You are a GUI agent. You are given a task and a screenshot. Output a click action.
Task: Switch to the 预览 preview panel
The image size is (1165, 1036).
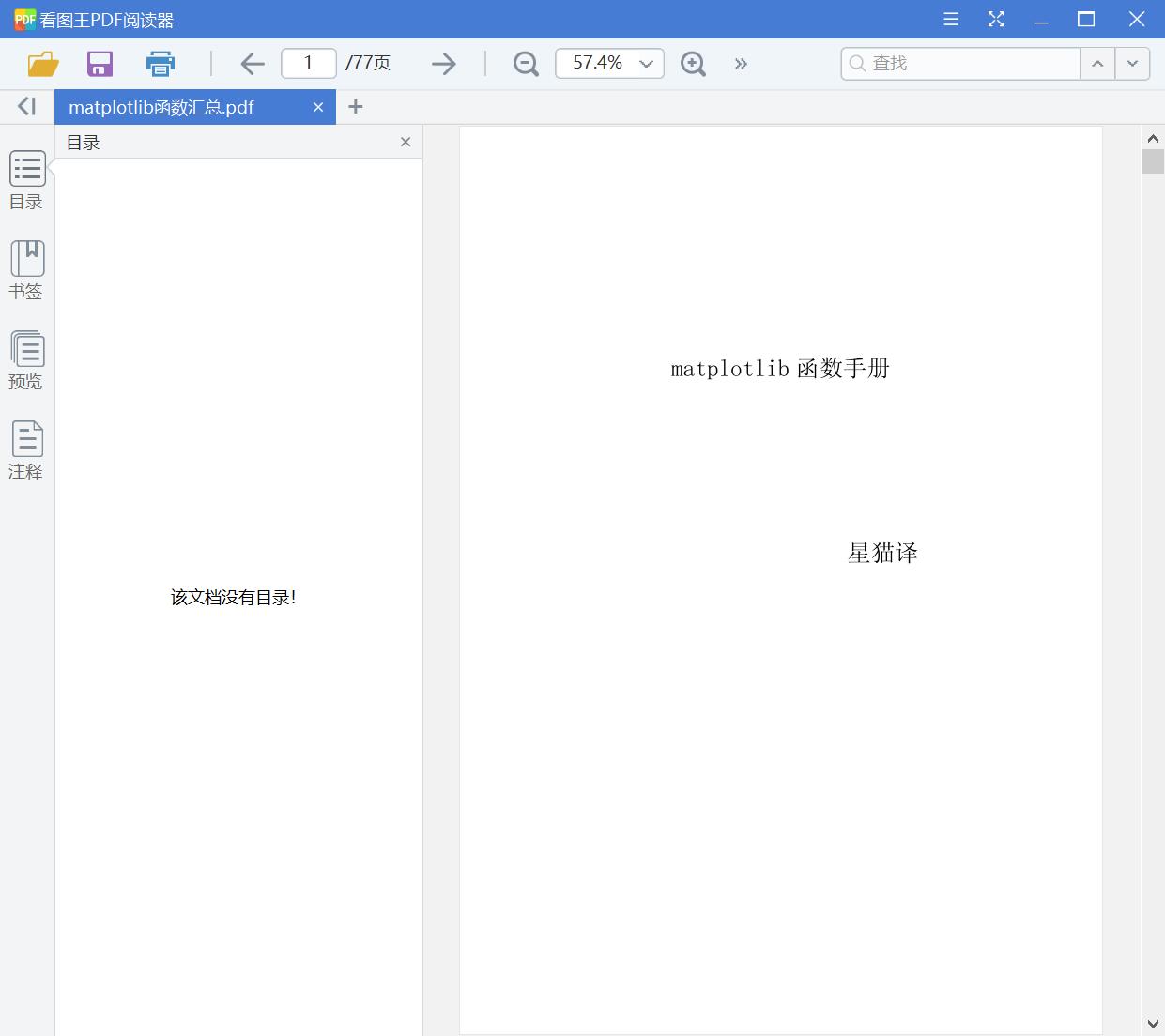(x=26, y=358)
